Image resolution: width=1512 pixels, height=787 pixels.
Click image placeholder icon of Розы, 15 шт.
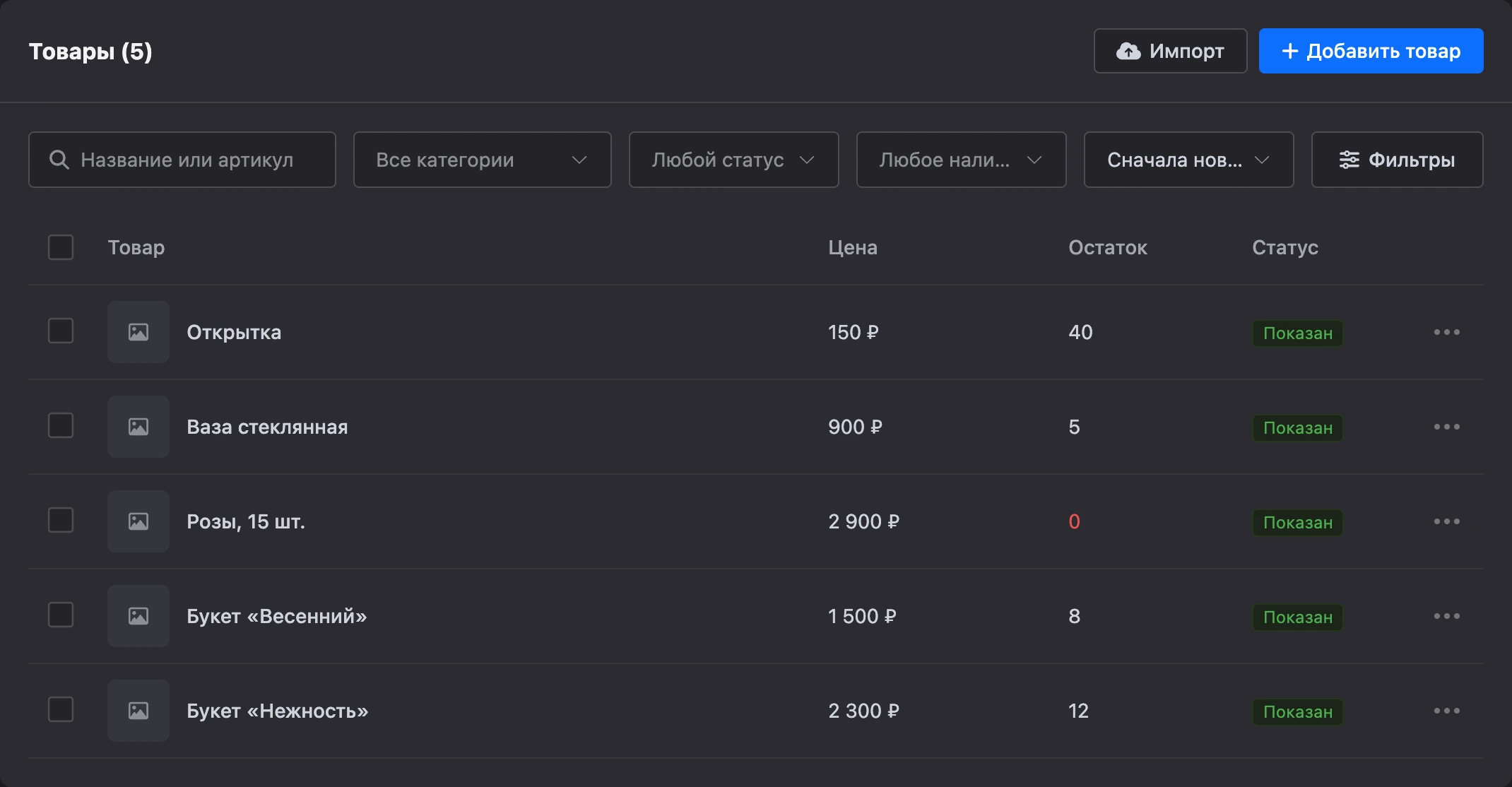[138, 521]
